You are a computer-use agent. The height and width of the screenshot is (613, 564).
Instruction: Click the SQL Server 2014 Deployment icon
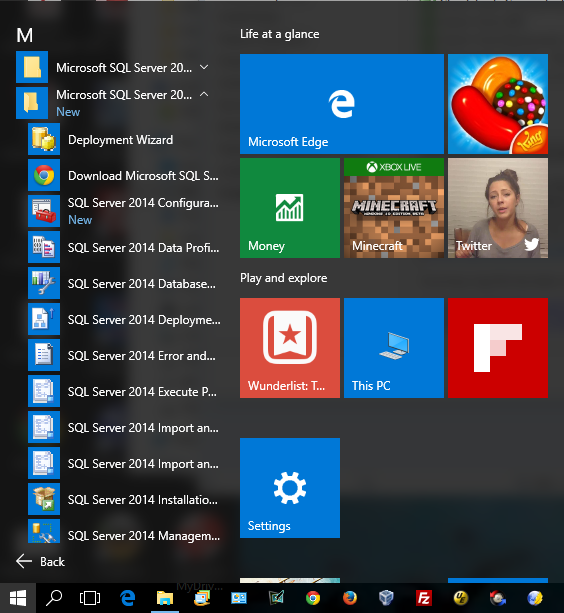(x=44, y=319)
